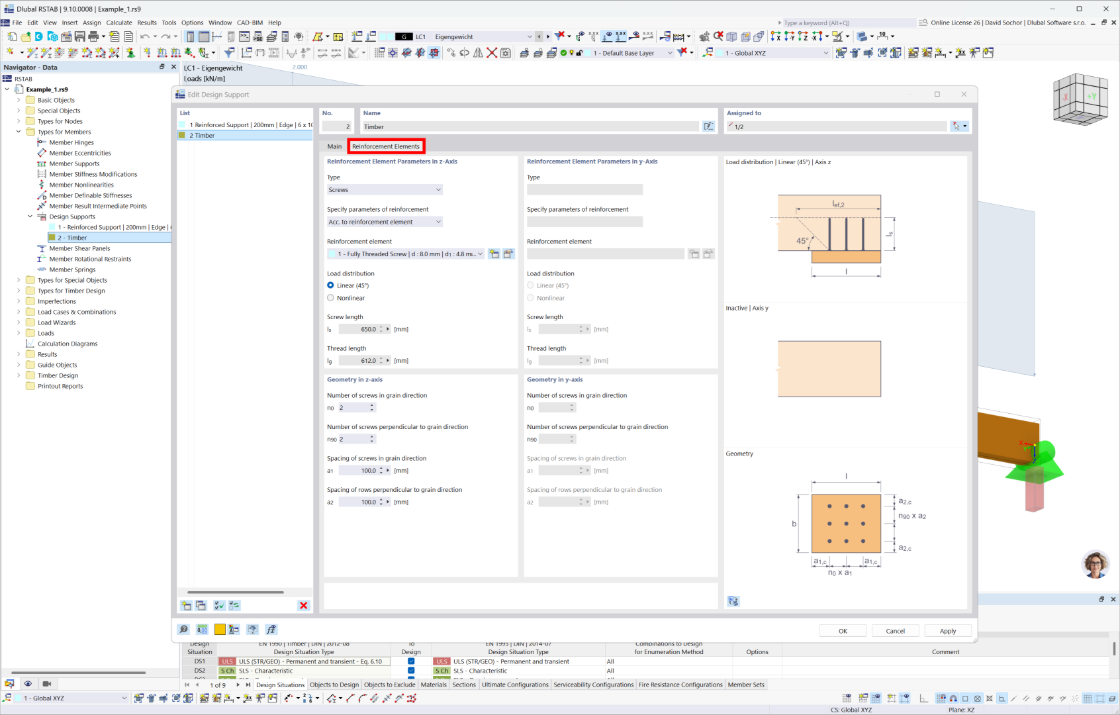Click new design support icon below list
Screen dimensions: 1120x715
click(186, 605)
